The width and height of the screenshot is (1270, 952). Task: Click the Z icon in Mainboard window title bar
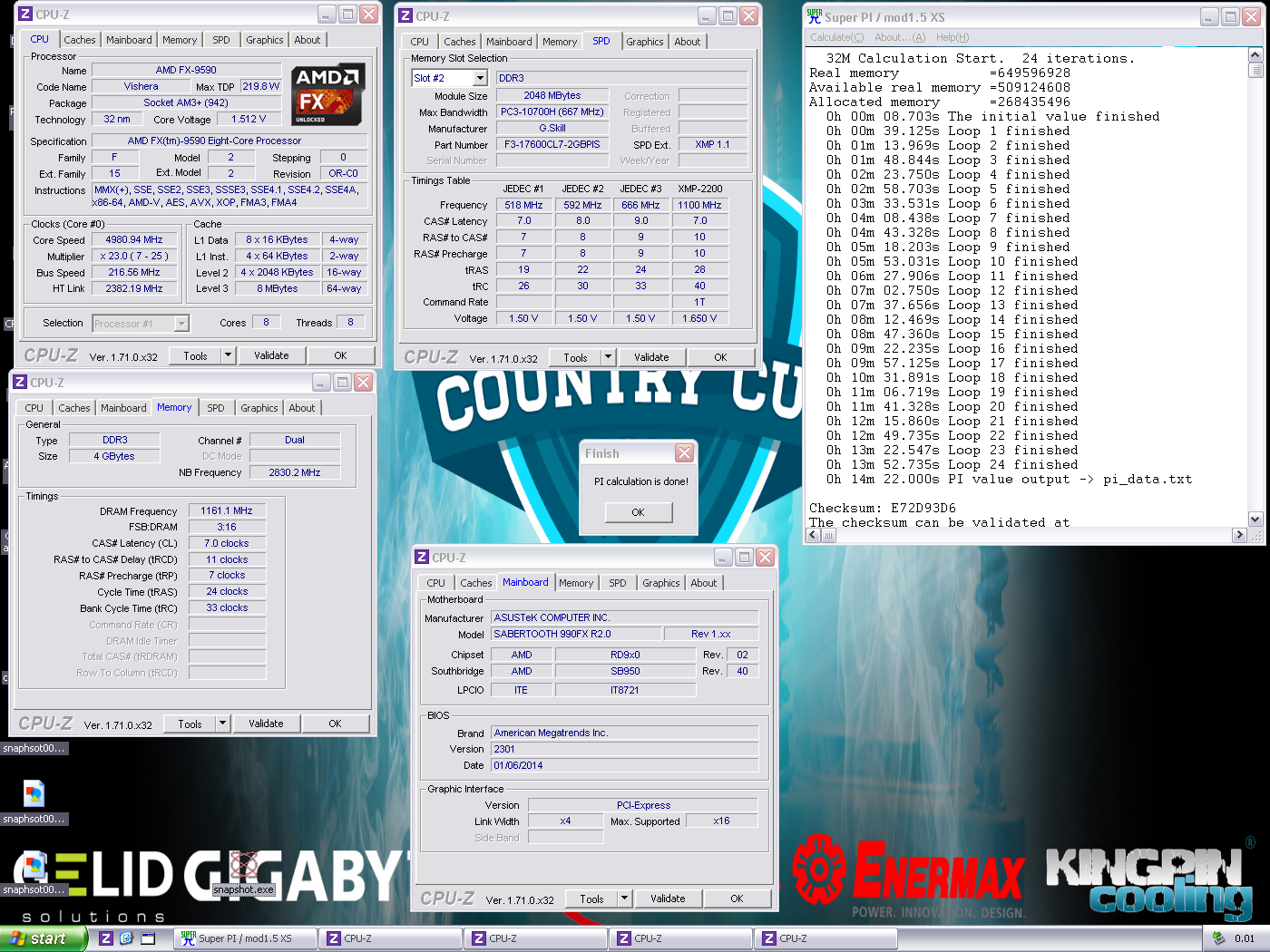(422, 557)
